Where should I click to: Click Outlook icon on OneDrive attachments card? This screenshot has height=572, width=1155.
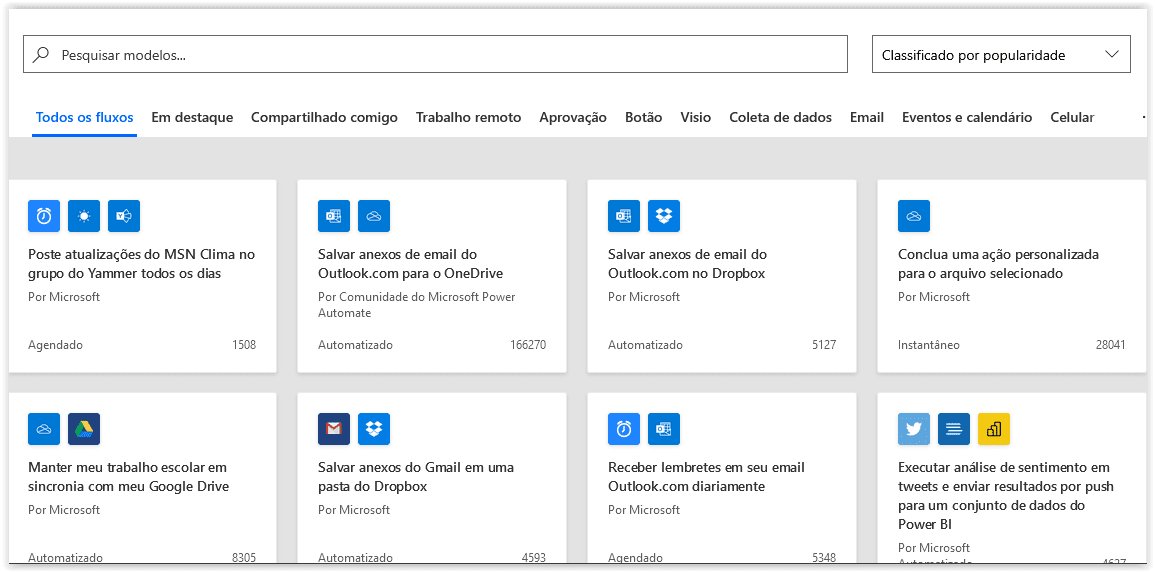(334, 216)
